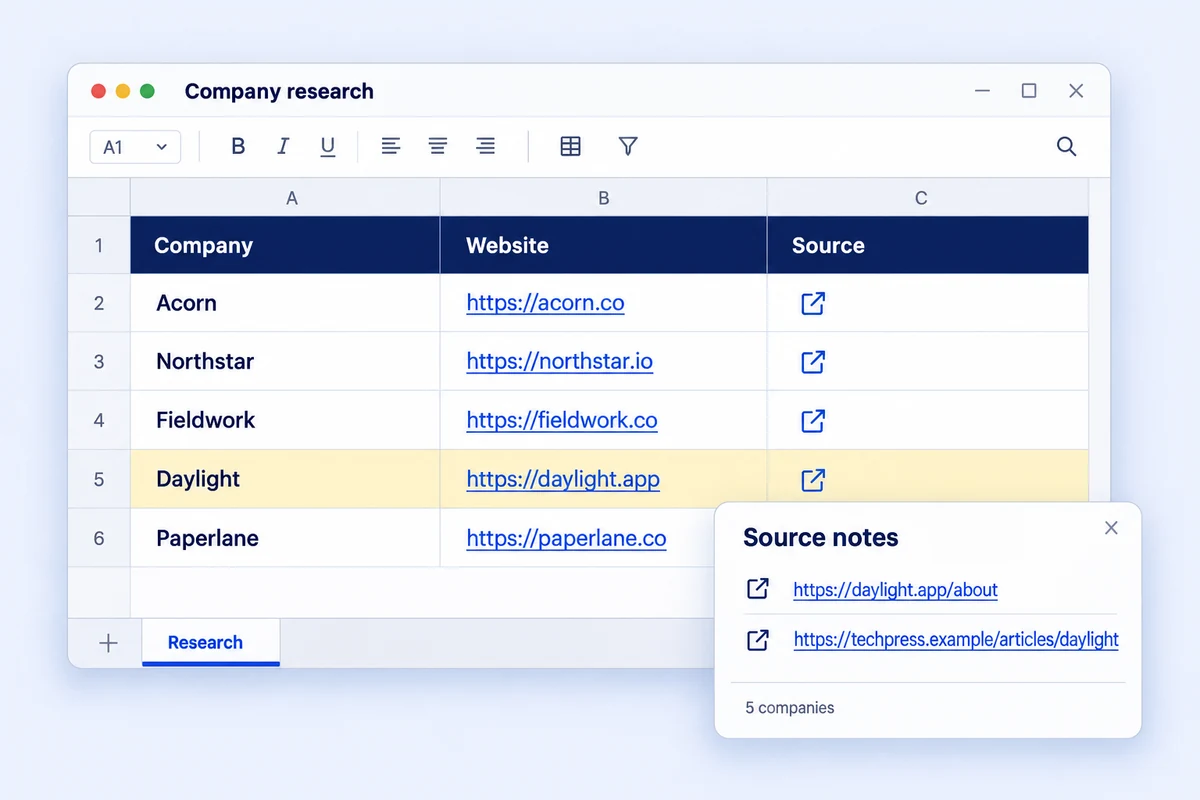Align text left
This screenshot has height=800, width=1200.
(391, 146)
